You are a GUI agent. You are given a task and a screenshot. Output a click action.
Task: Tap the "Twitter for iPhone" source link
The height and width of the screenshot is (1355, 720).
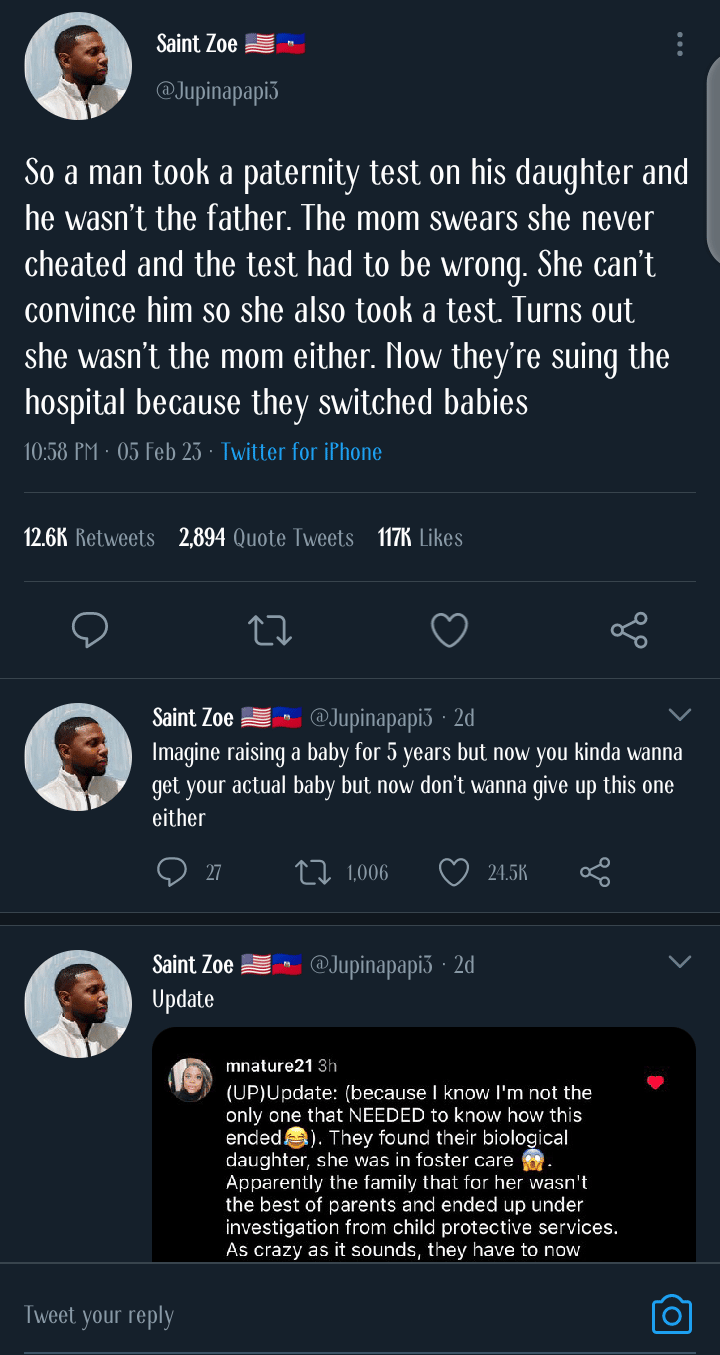click(301, 452)
